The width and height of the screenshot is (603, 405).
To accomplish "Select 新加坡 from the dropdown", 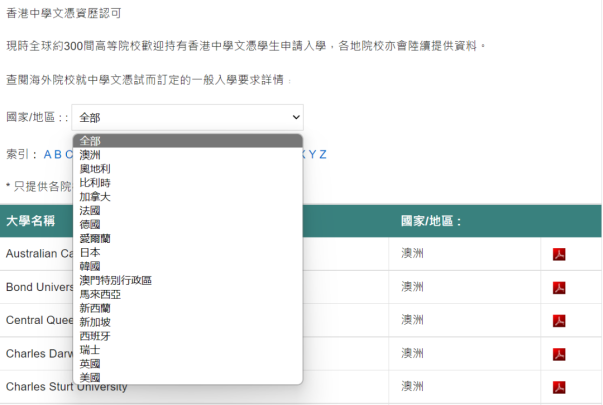I will click(95, 322).
